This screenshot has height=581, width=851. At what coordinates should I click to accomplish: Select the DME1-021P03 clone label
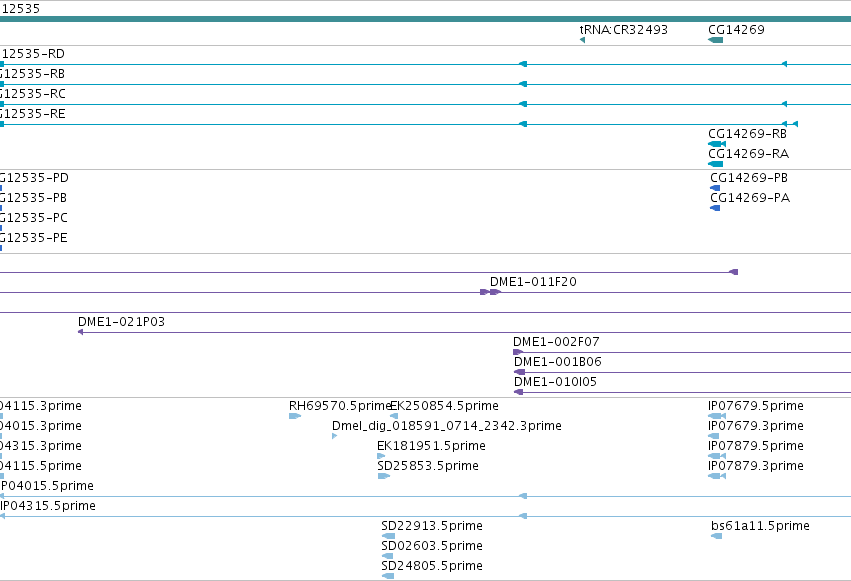point(122,322)
